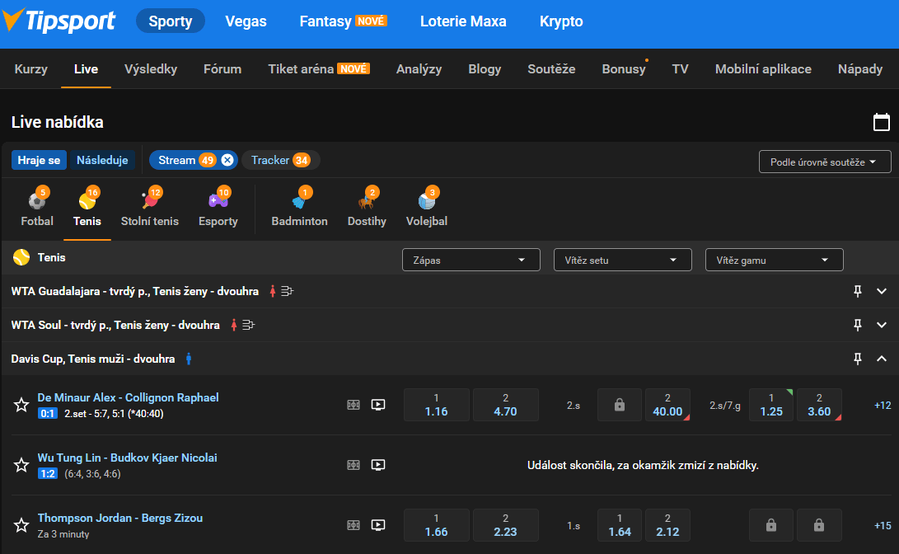Toggle the Tracker 34 filter

280,160
